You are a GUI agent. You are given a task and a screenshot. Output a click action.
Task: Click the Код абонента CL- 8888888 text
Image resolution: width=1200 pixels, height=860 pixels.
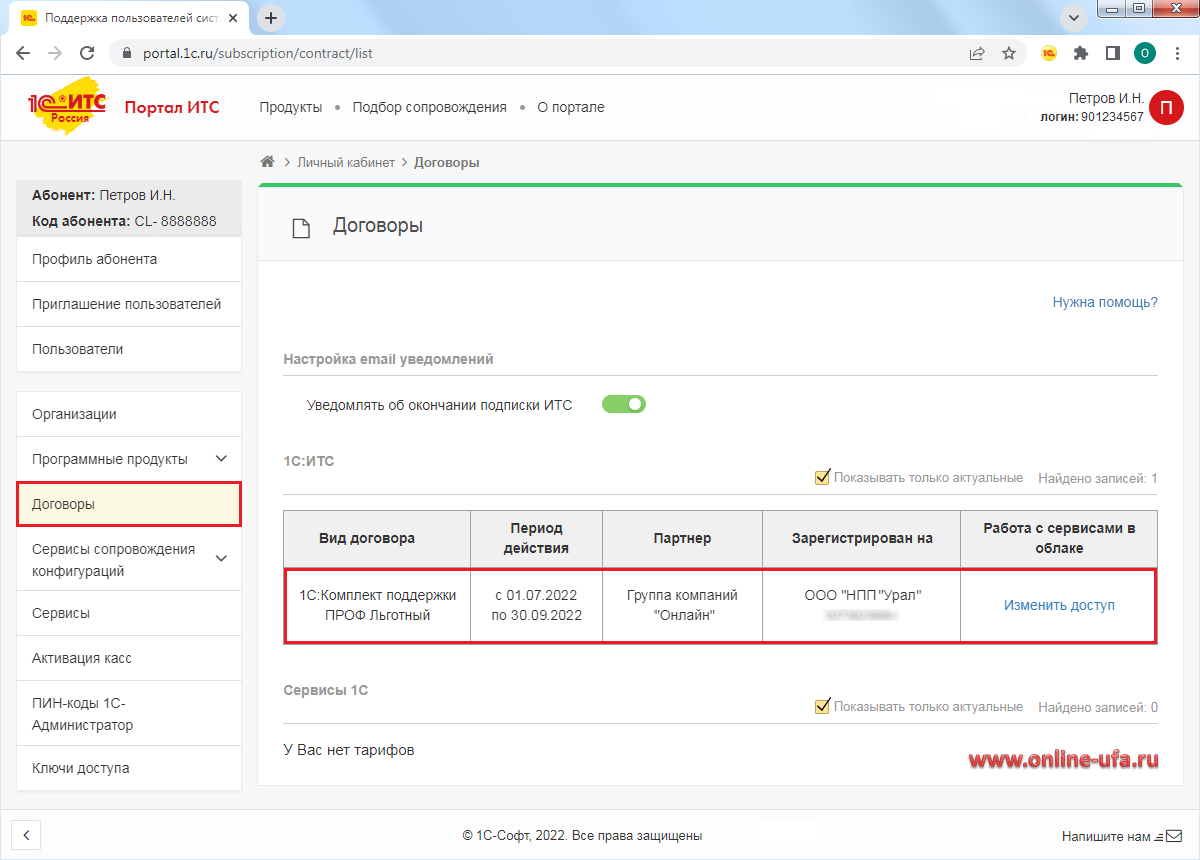[x=124, y=221]
